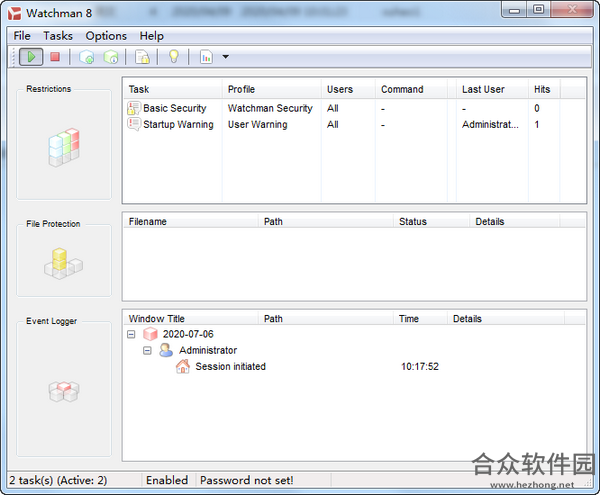Click the 10:17:52 time value
The image size is (600, 495).
[x=420, y=366]
